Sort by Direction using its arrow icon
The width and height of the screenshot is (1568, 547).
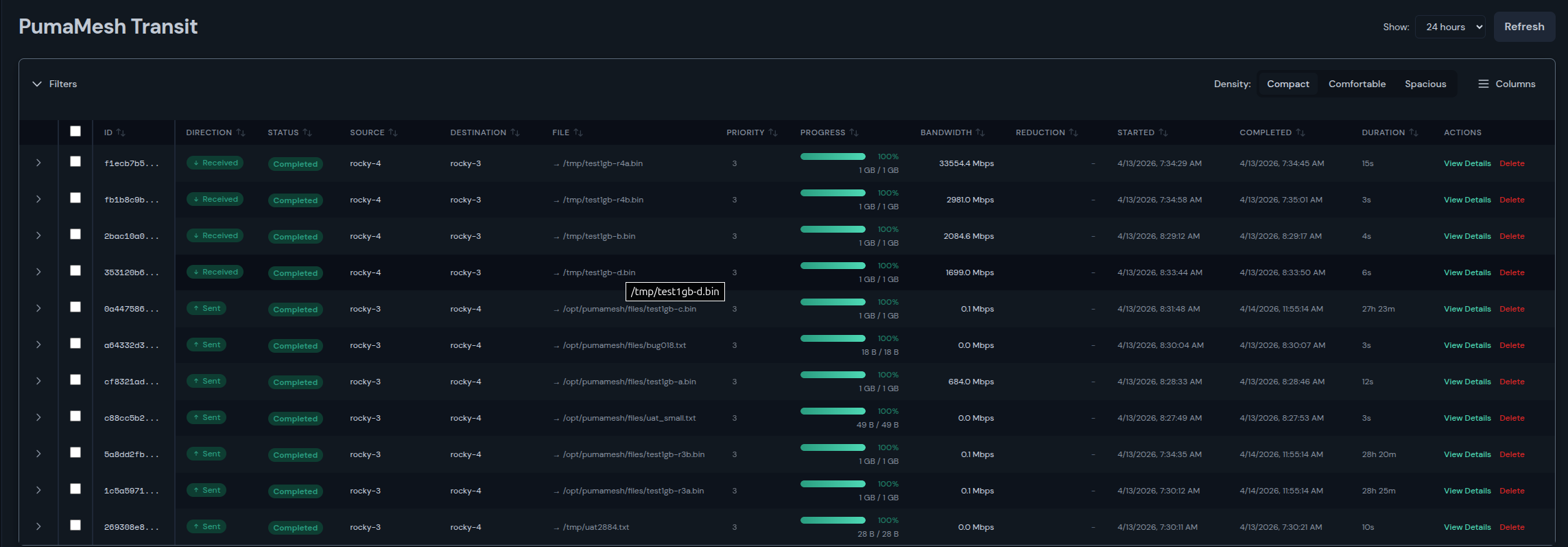pyautogui.click(x=240, y=132)
